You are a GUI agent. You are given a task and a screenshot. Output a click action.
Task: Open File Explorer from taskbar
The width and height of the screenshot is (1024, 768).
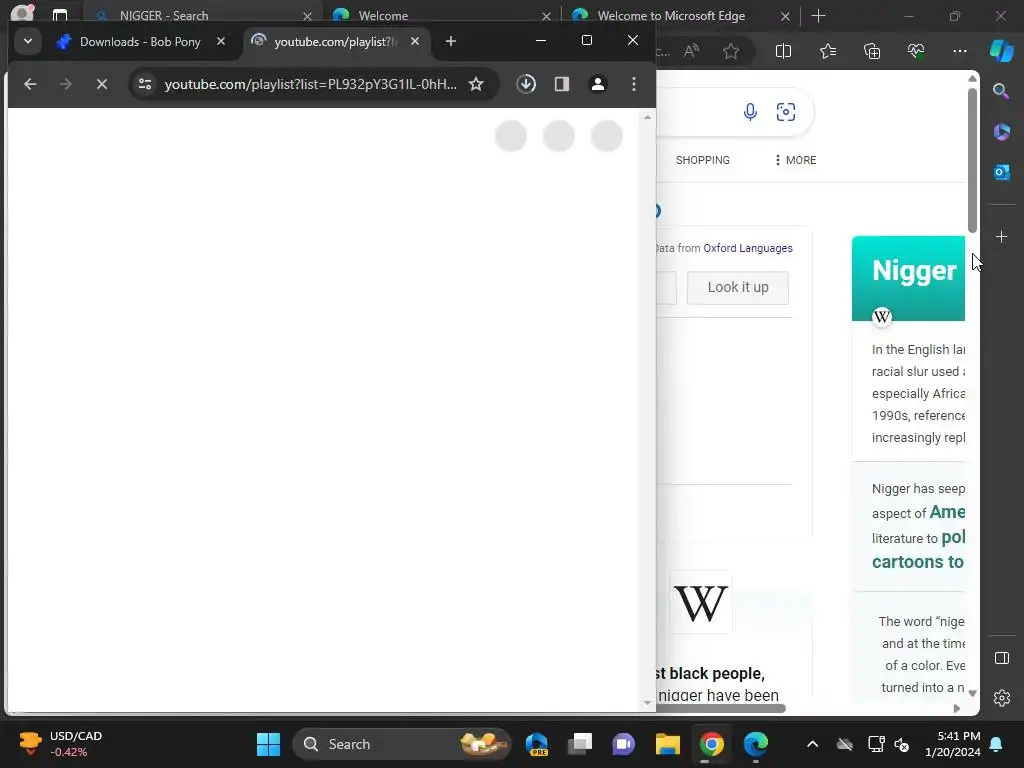(667, 744)
